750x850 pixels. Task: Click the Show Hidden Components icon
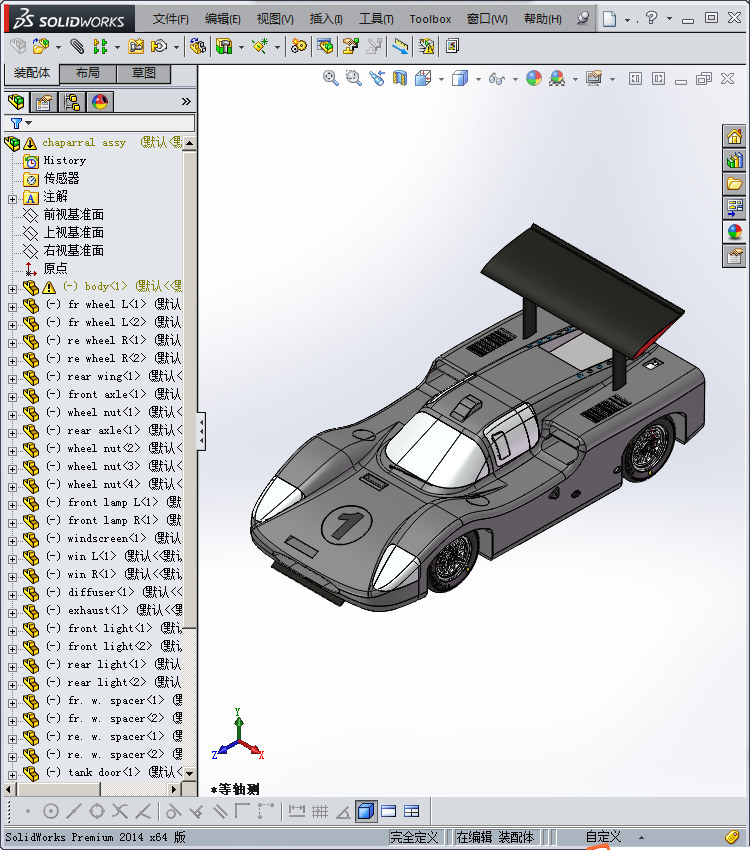click(x=197, y=47)
